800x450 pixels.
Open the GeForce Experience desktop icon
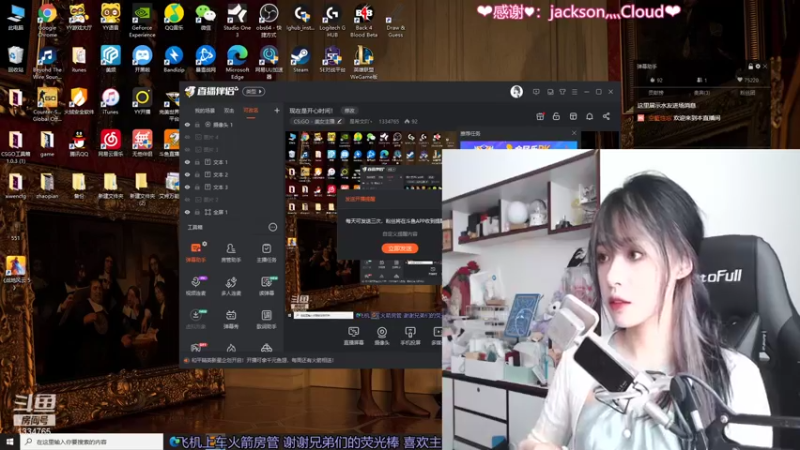(x=142, y=20)
